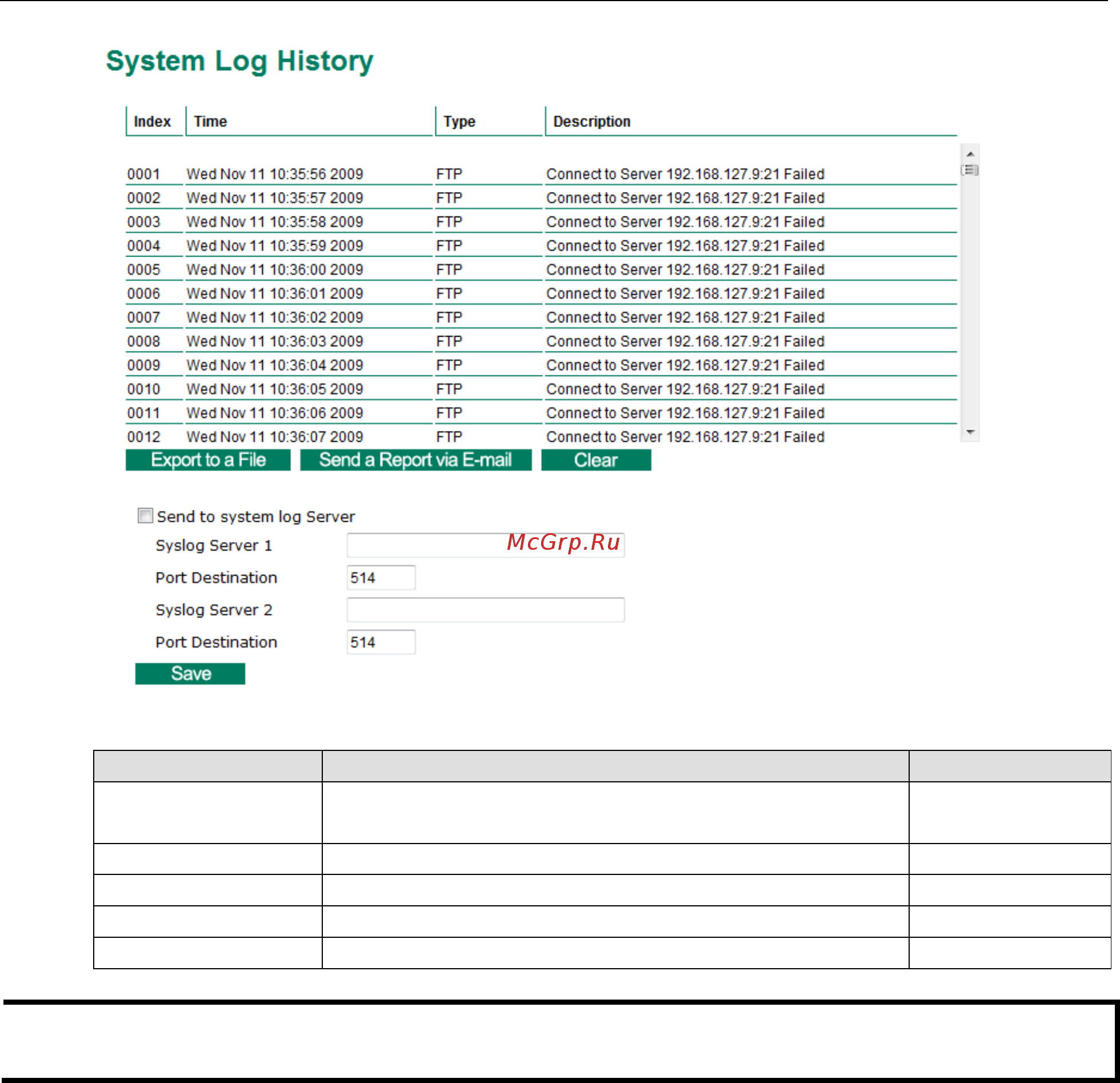Screen dimensions: 1120x1083
Task: Select Port Destination field under Syslog Server 1
Action: point(381,578)
